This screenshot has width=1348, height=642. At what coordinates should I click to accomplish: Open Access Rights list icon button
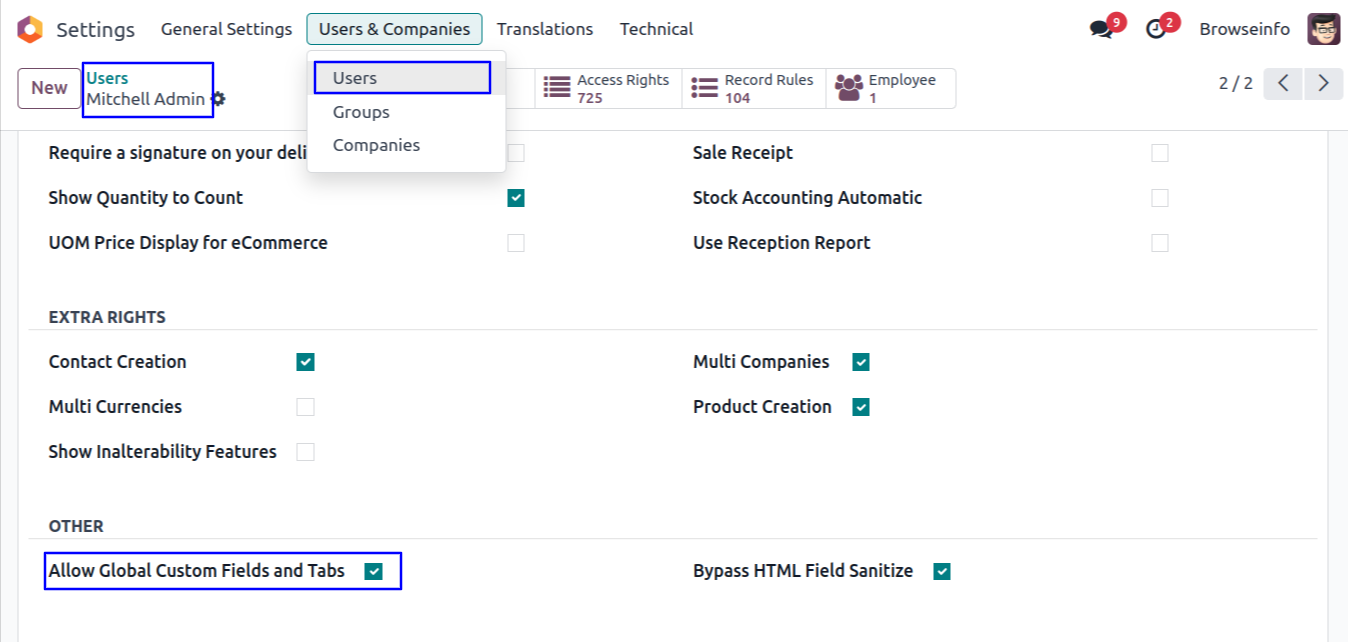click(557, 88)
